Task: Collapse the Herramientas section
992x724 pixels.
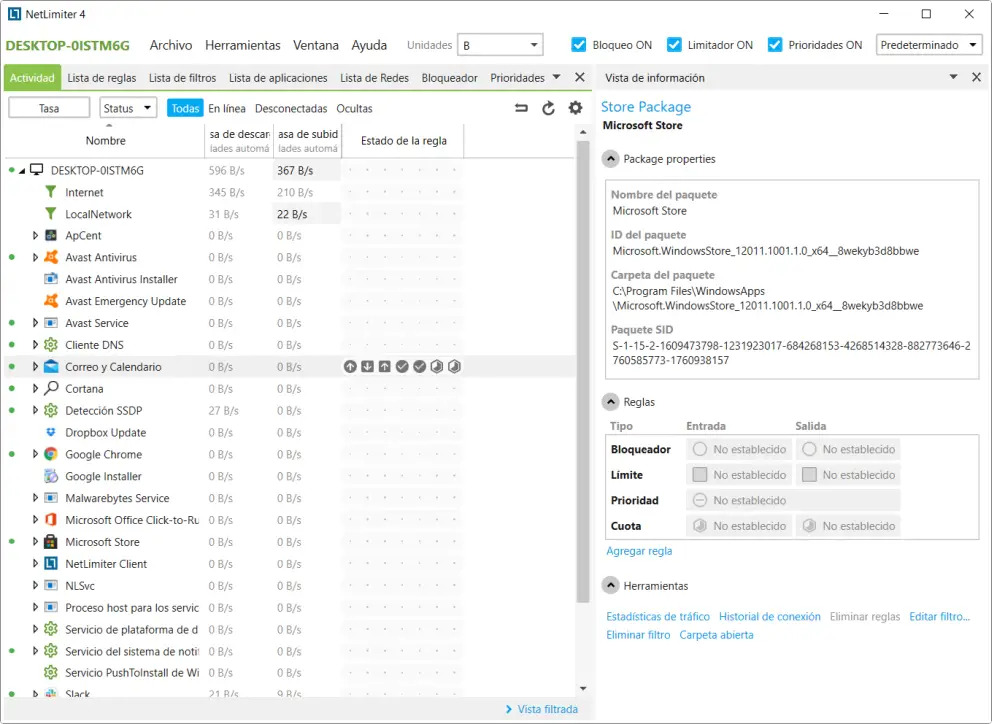Action: coord(611,585)
